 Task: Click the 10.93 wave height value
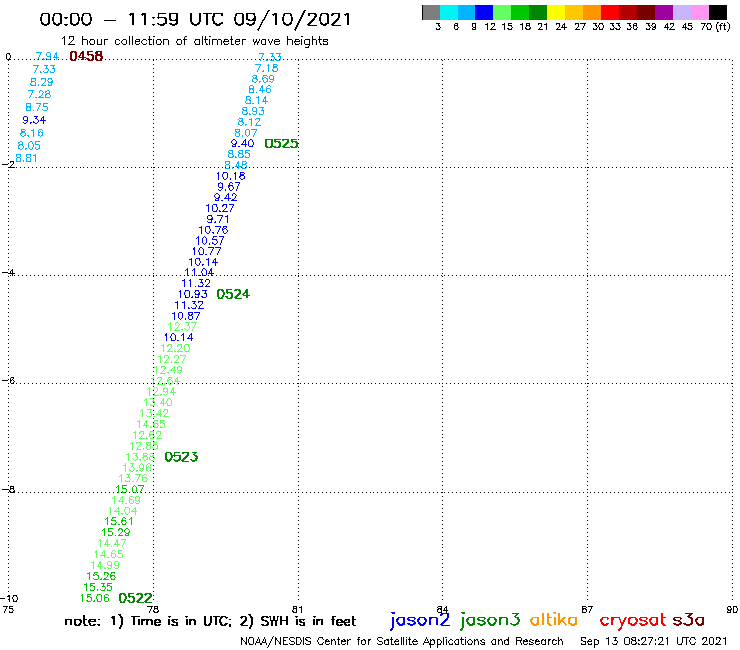(193, 294)
